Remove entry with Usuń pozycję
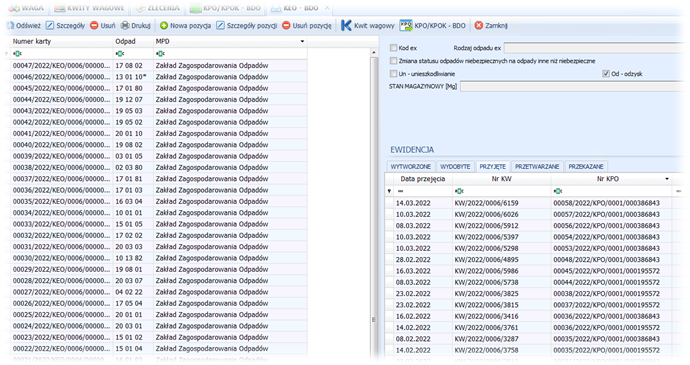 (x=307, y=26)
